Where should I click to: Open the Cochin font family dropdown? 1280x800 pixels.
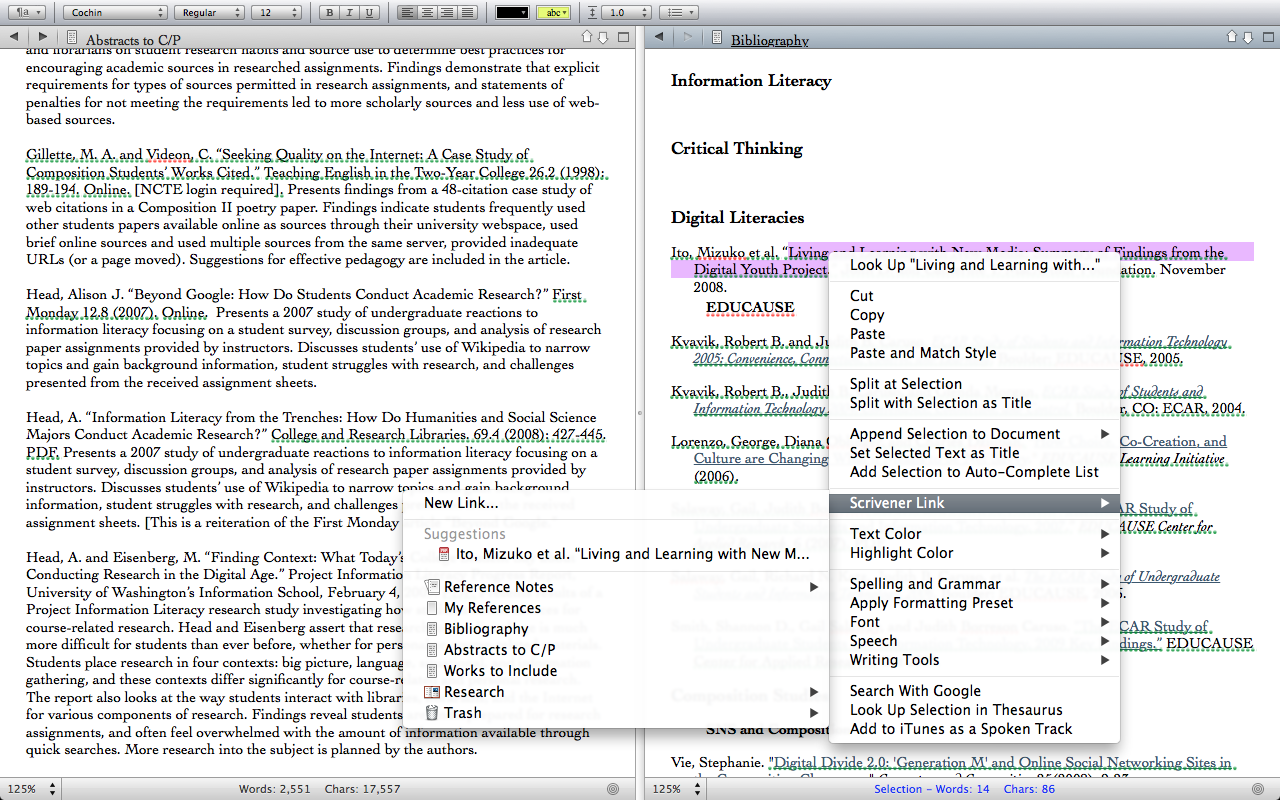click(x=115, y=13)
